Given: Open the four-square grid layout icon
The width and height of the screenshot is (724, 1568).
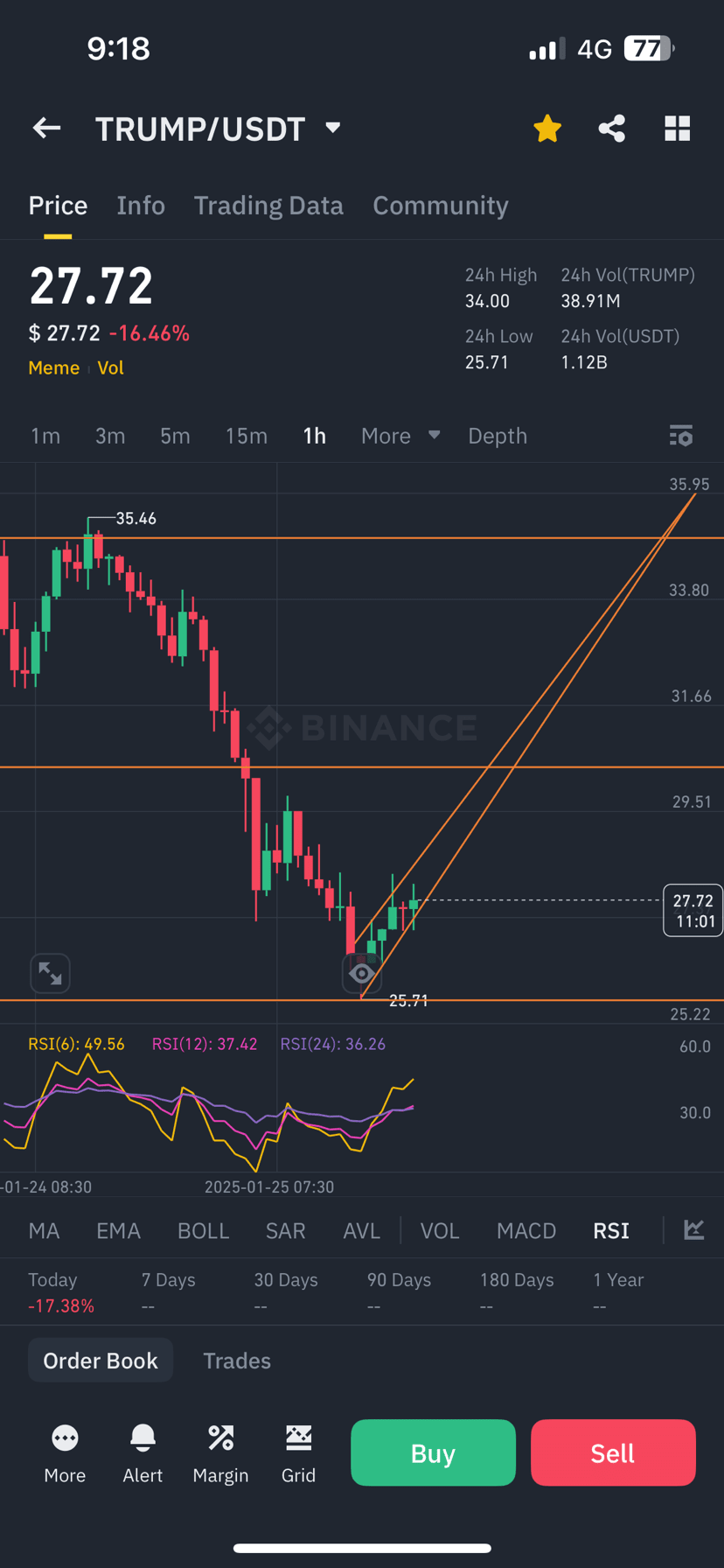Looking at the screenshot, I should 678,129.
